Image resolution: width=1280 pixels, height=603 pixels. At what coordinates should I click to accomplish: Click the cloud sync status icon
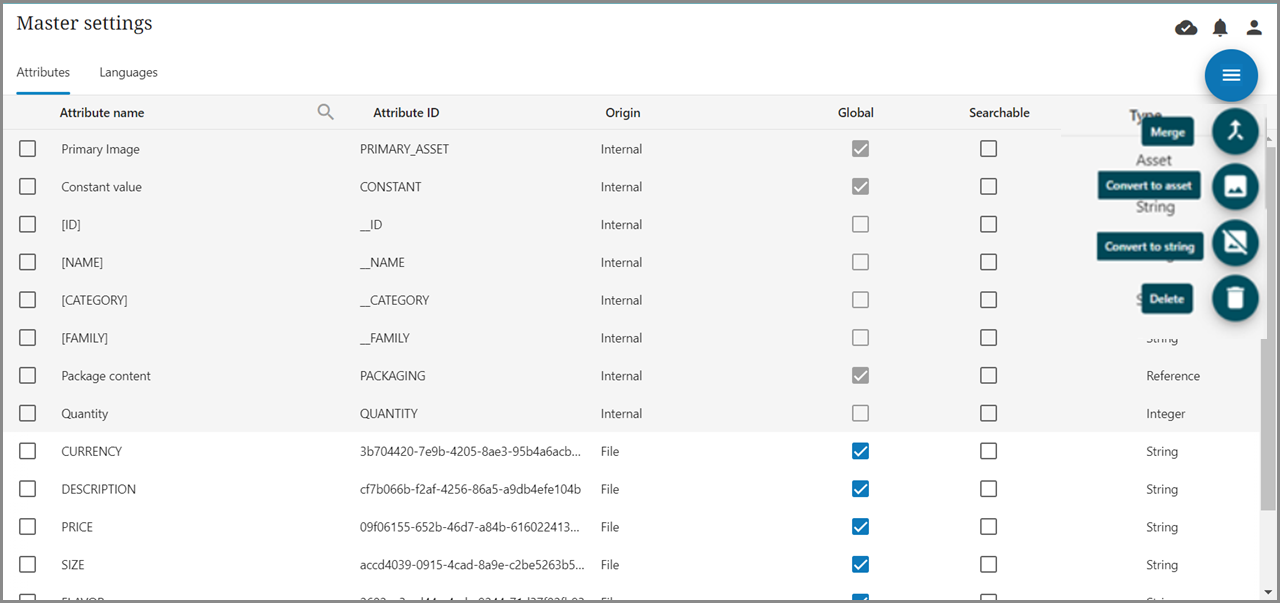point(1186,28)
